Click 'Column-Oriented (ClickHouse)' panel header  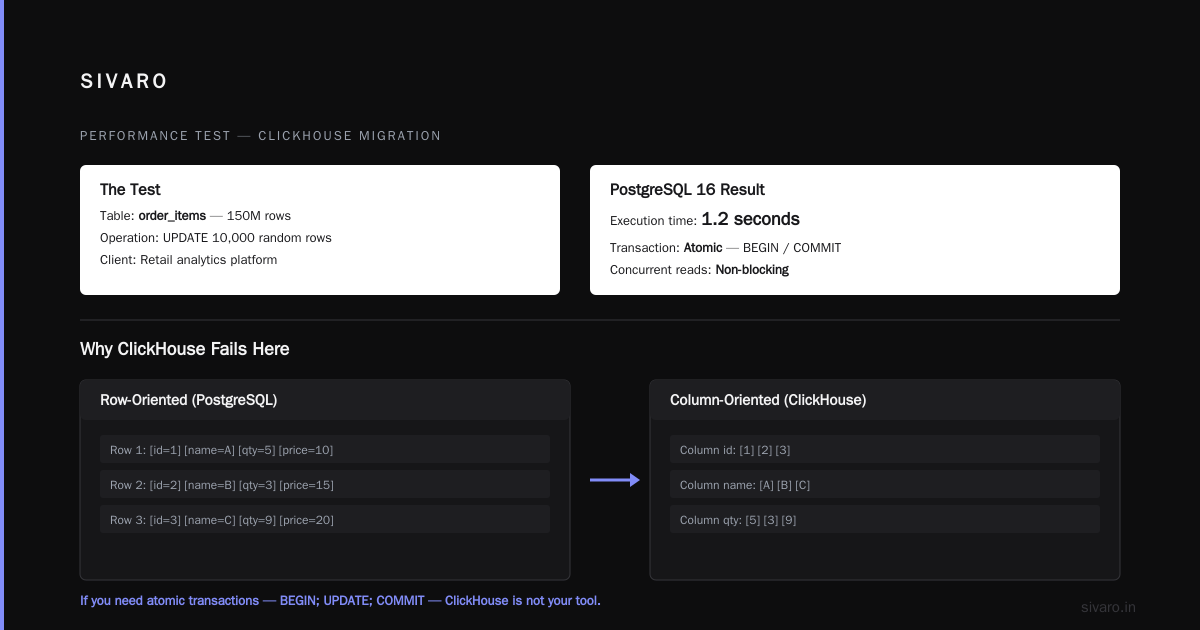(x=885, y=400)
